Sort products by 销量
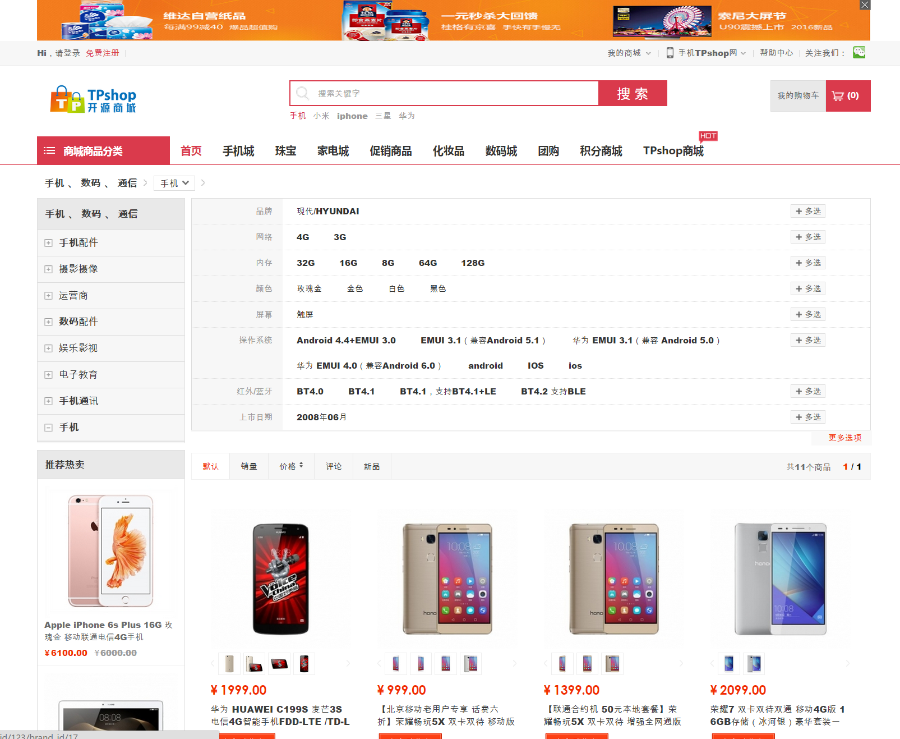The image size is (900, 739). pyautogui.click(x=249, y=466)
